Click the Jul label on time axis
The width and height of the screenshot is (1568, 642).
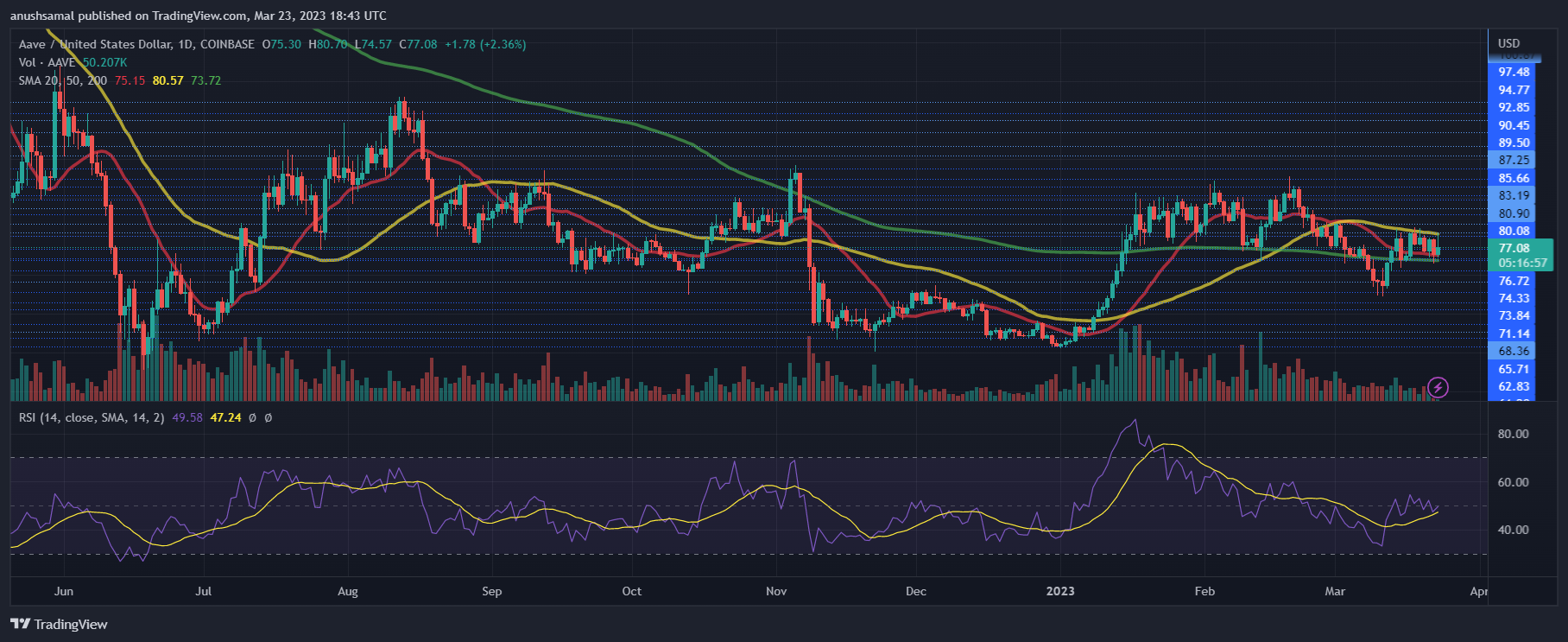point(204,591)
